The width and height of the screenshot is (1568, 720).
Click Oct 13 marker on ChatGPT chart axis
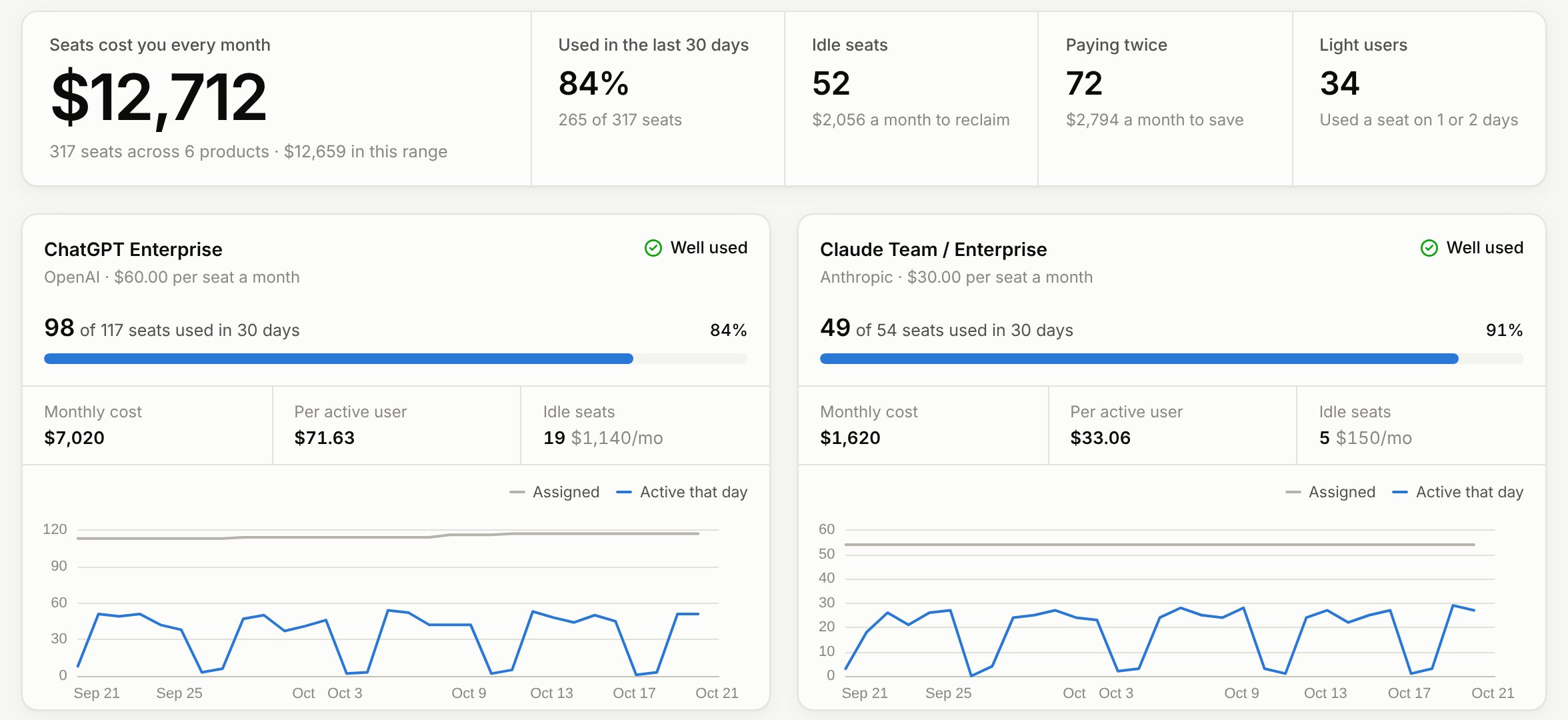(x=551, y=693)
